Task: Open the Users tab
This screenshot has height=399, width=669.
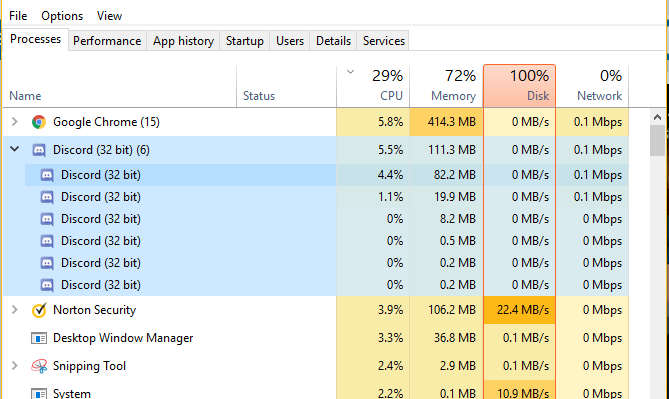Action: point(290,41)
